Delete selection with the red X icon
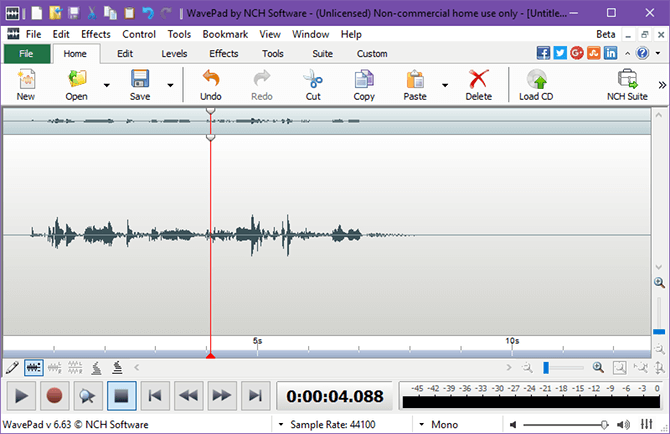 tap(478, 79)
